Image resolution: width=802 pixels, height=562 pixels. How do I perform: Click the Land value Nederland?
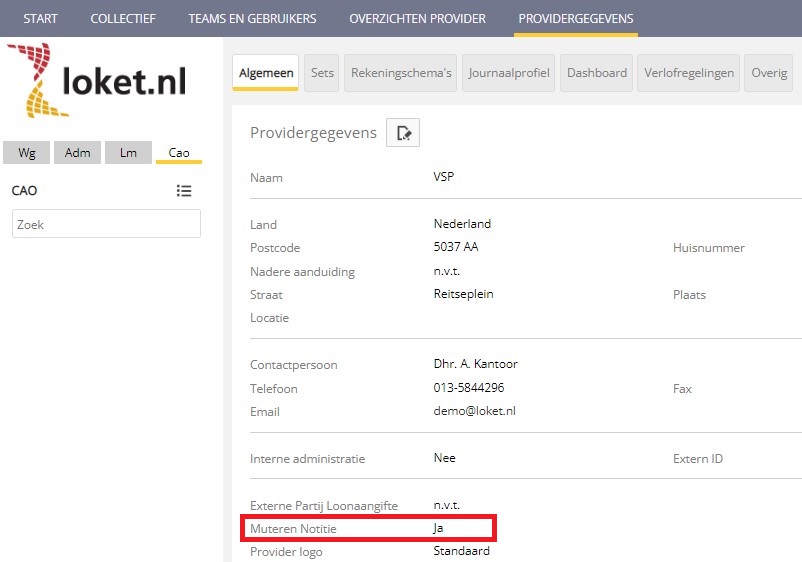pyautogui.click(x=462, y=223)
